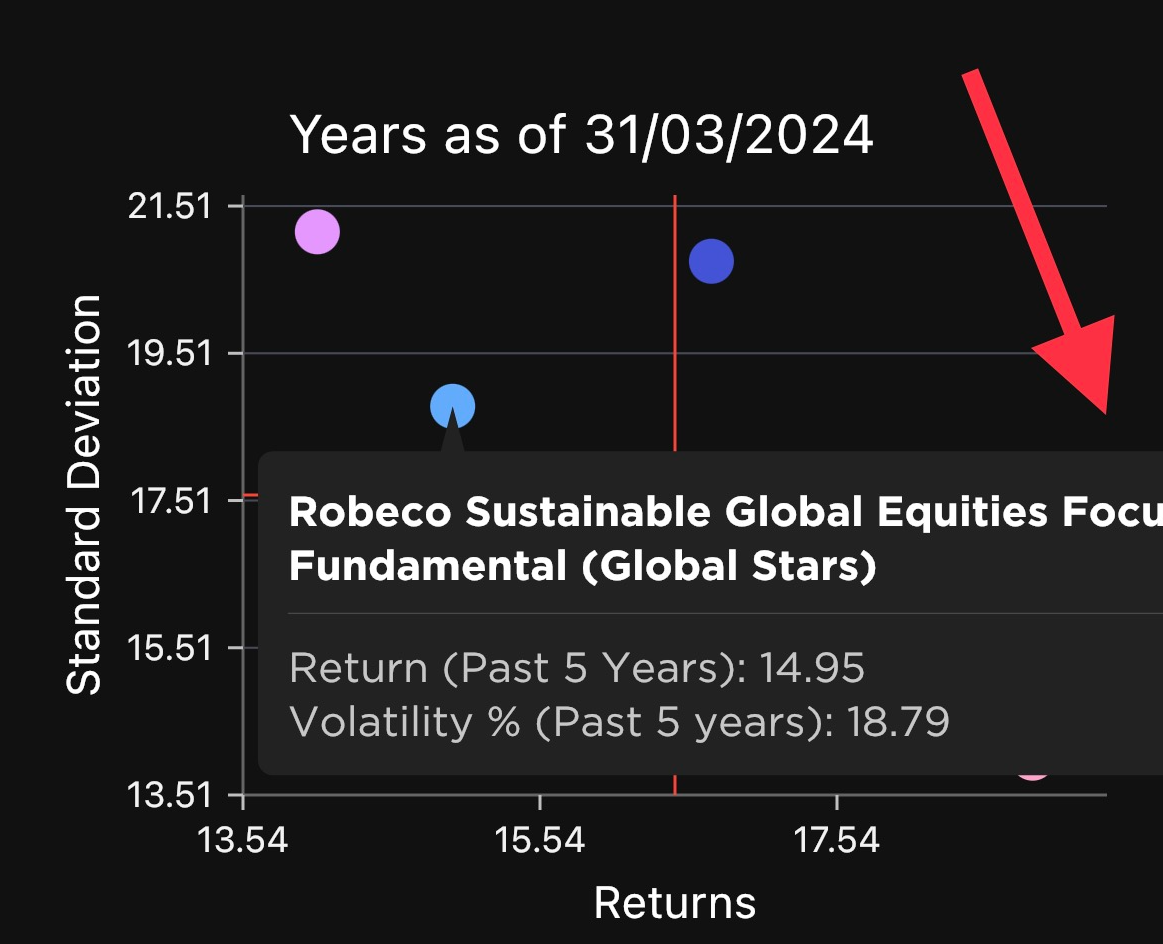The width and height of the screenshot is (1163, 944).
Task: Click the red vertical reference line
Action: point(675,320)
